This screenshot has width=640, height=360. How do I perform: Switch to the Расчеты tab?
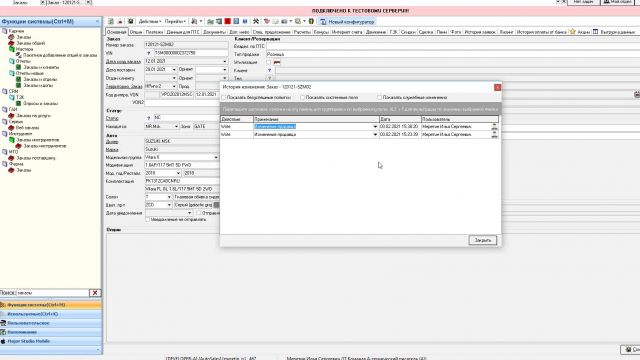(302, 32)
